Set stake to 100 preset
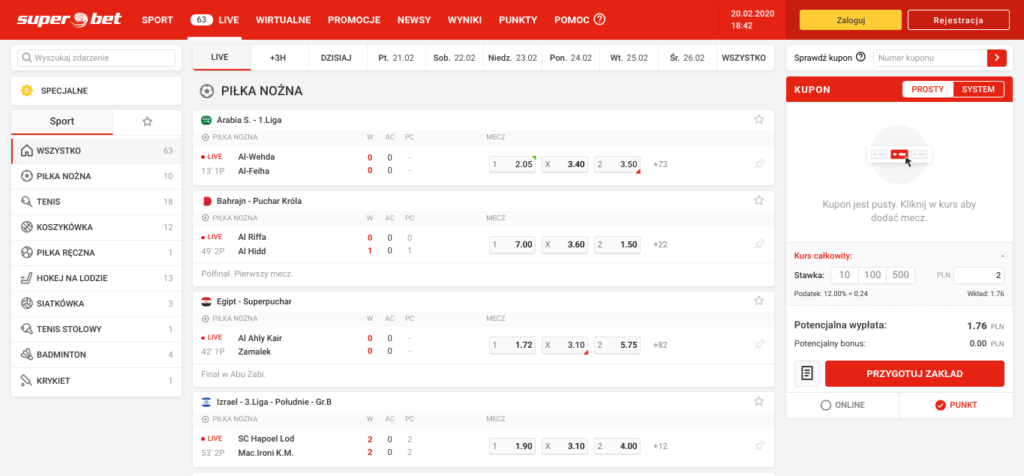The height and width of the screenshot is (476, 1024). coord(872,275)
